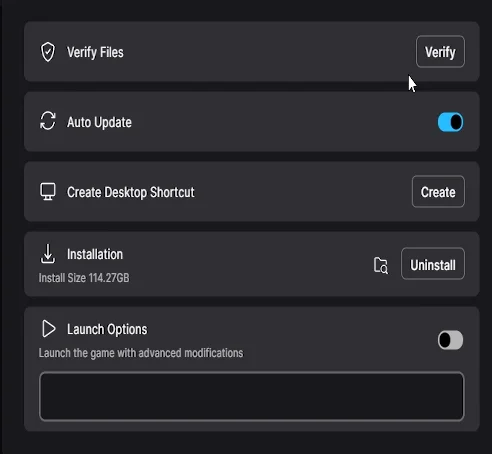The image size is (492, 454).
Task: Click the Verify Files shield icon
Action: 48,52
